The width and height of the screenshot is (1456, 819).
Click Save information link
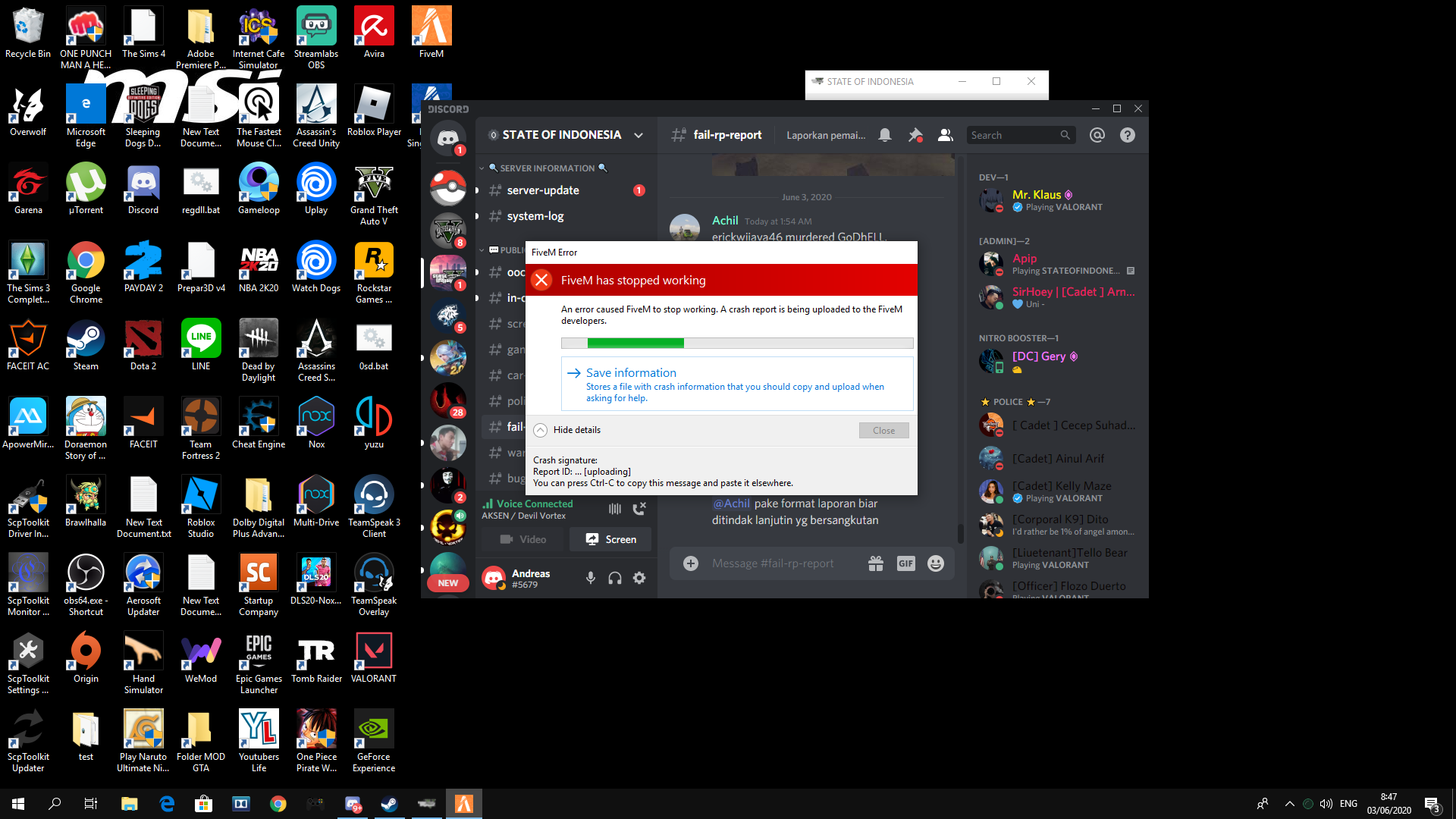point(631,373)
